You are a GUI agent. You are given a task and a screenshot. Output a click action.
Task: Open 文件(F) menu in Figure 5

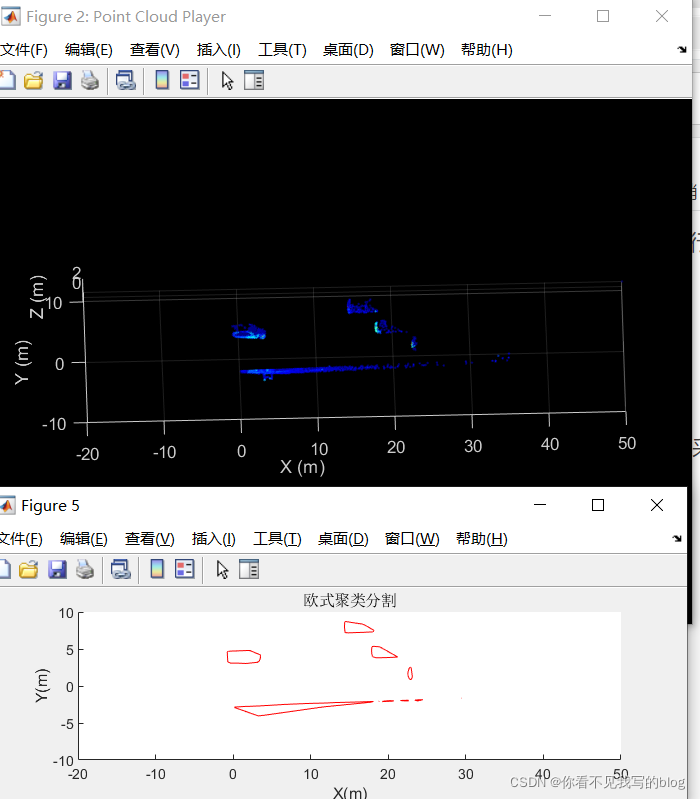[20, 539]
